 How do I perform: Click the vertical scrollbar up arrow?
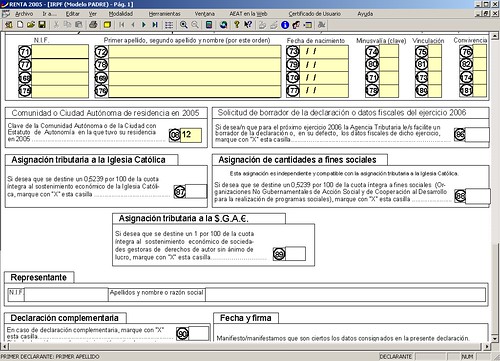(494, 36)
